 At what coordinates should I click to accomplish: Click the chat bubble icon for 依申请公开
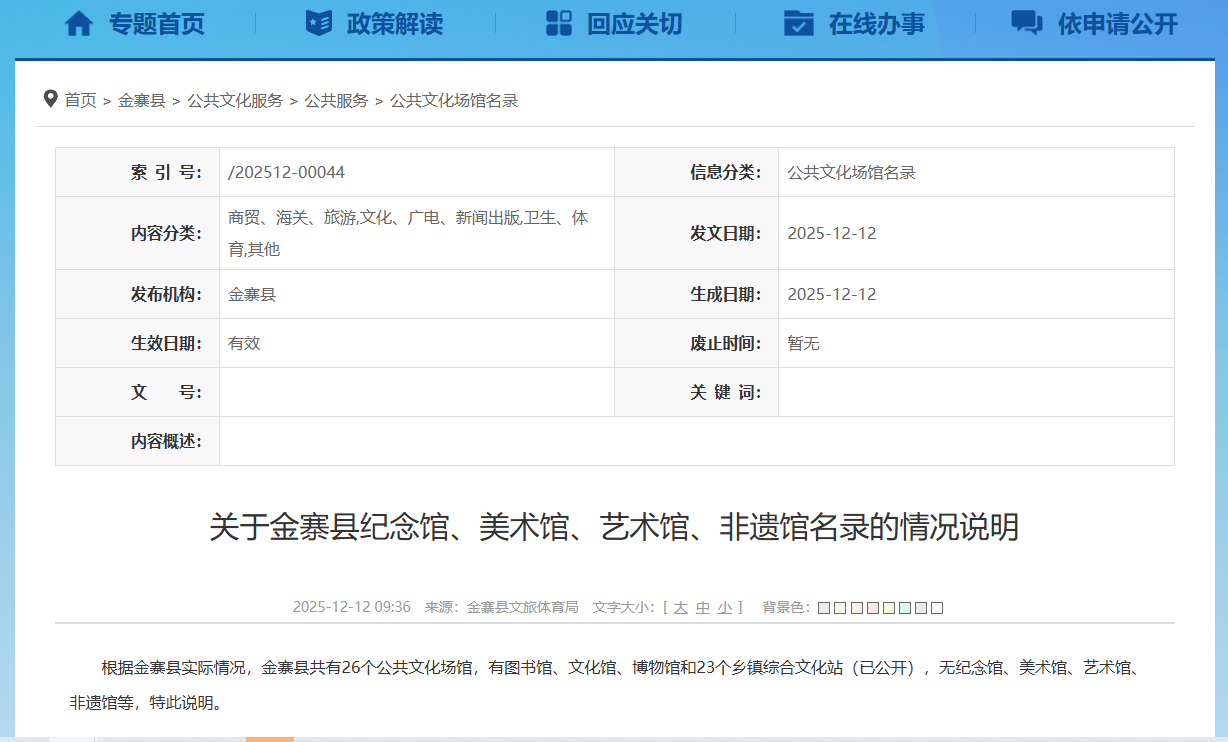(x=1026, y=24)
